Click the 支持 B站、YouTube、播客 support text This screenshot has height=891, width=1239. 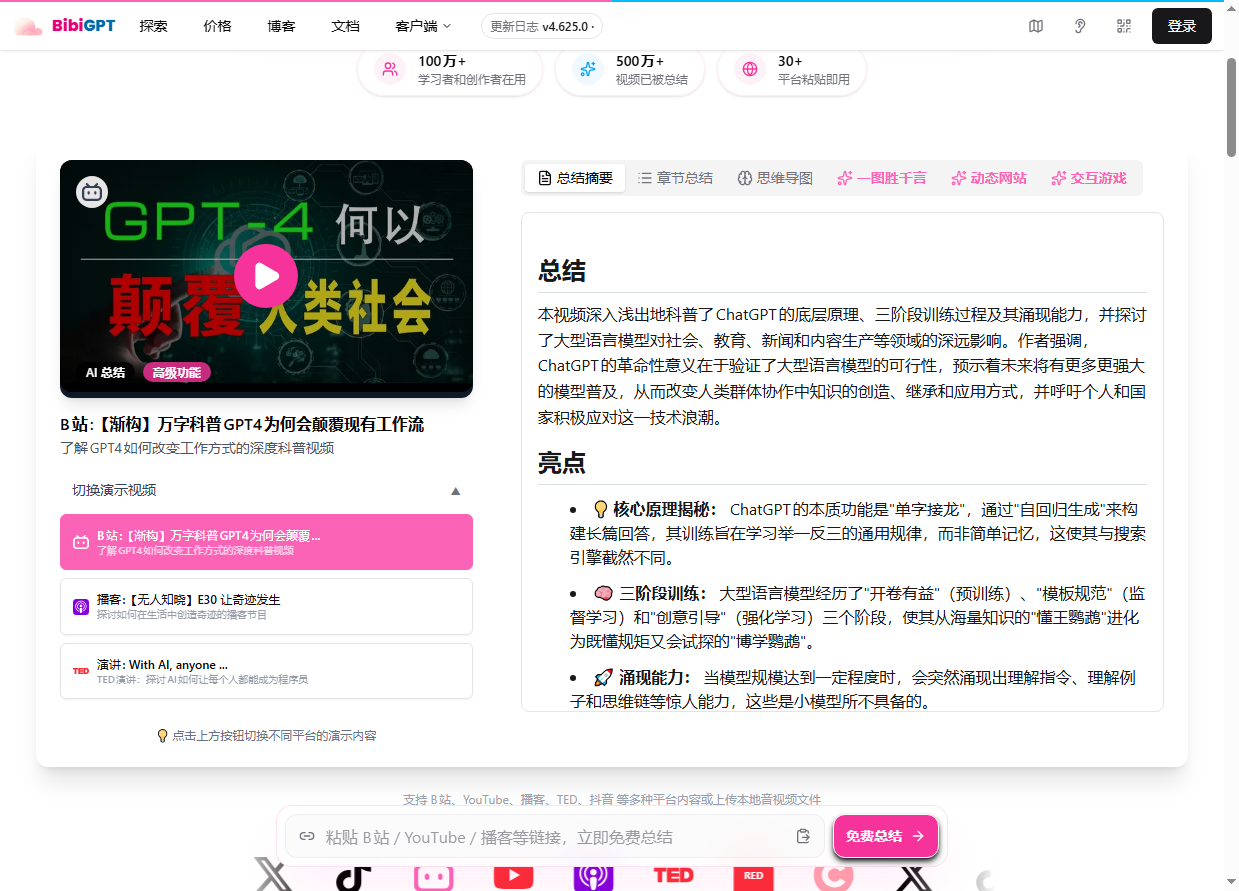click(612, 800)
